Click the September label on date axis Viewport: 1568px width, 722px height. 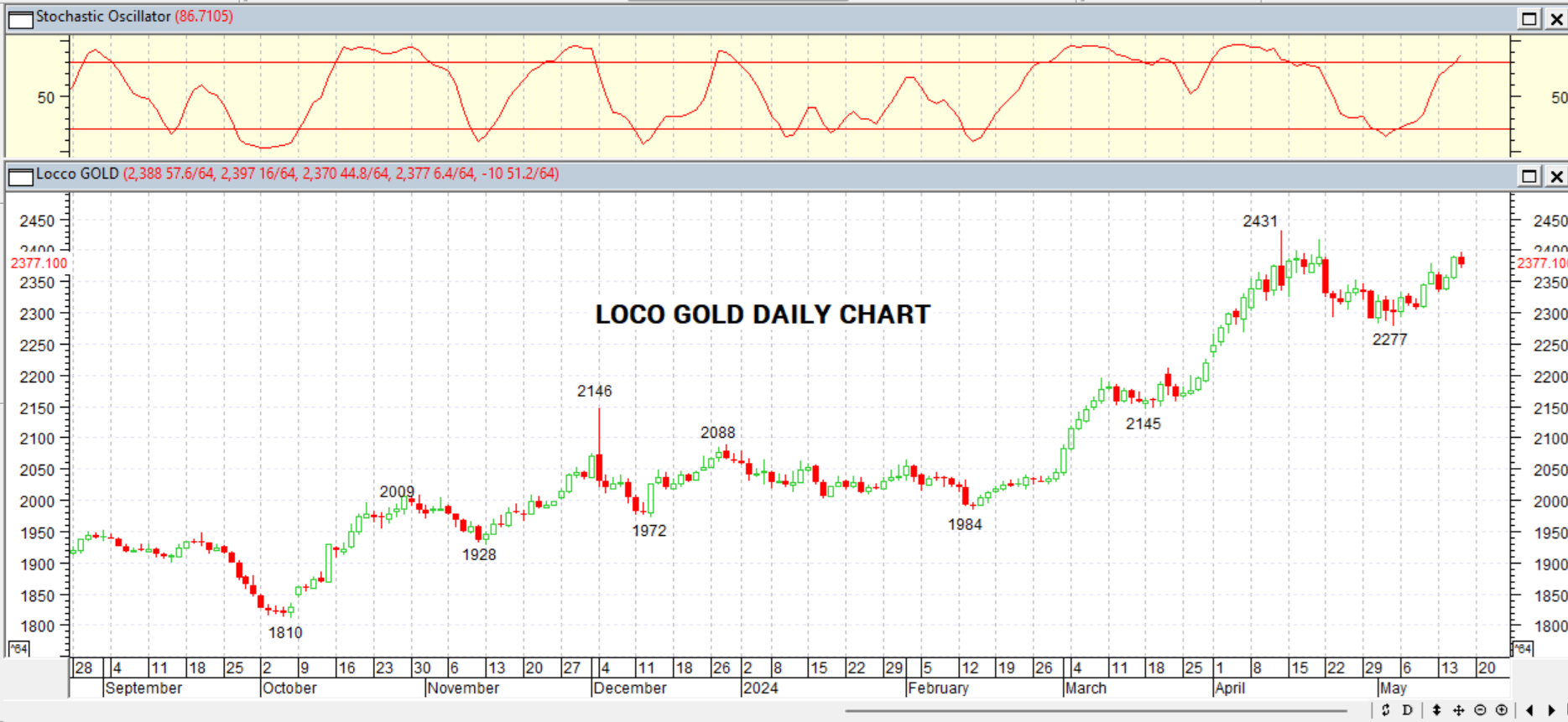coord(143,688)
